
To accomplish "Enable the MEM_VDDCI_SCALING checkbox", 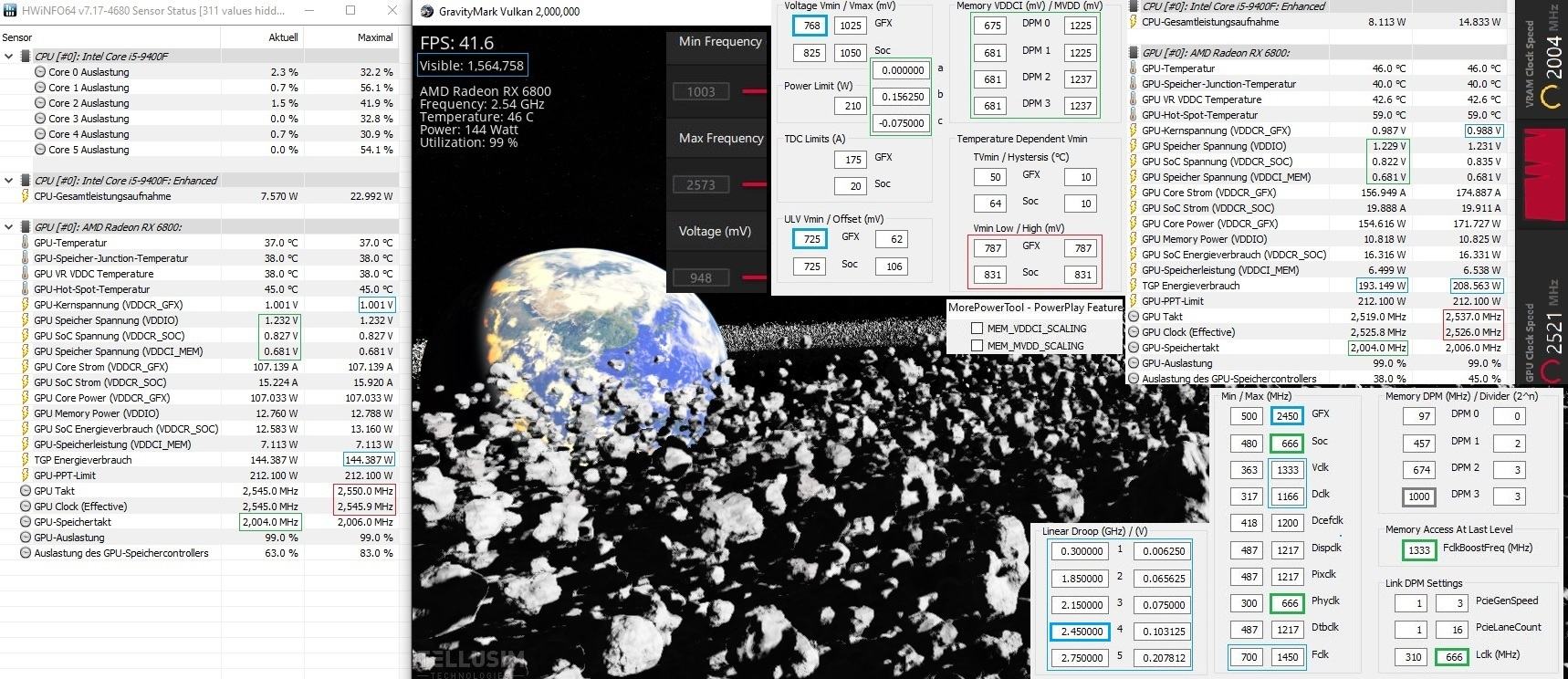I will pos(977,329).
